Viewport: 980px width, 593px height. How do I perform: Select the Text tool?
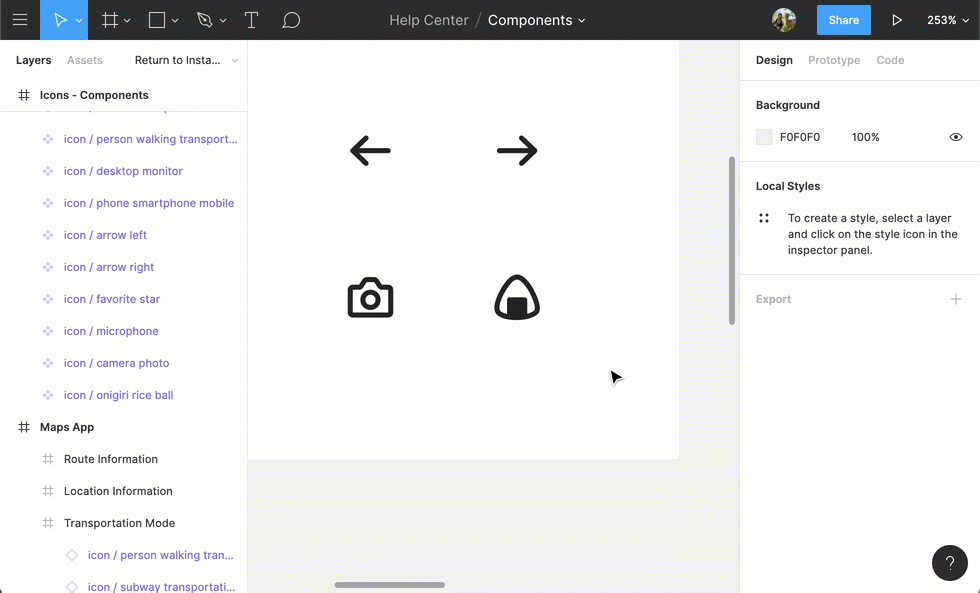pyautogui.click(x=251, y=20)
